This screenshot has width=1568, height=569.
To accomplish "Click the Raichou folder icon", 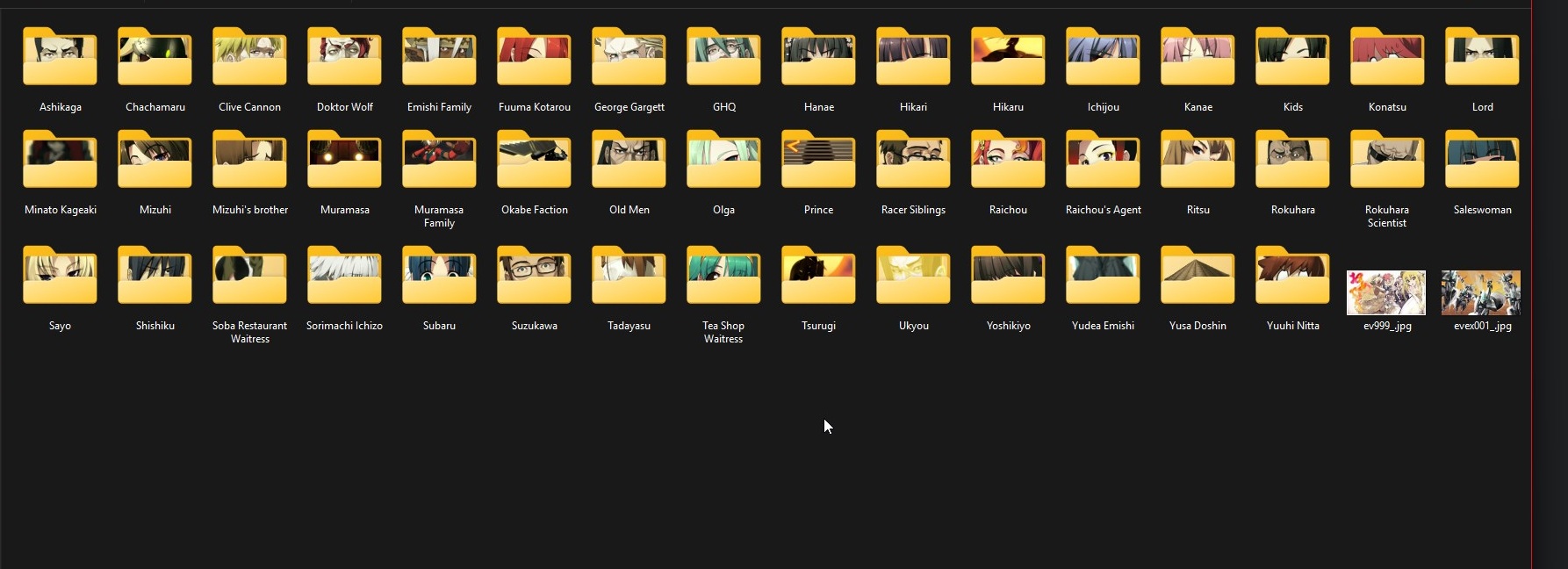I will point(1008,159).
